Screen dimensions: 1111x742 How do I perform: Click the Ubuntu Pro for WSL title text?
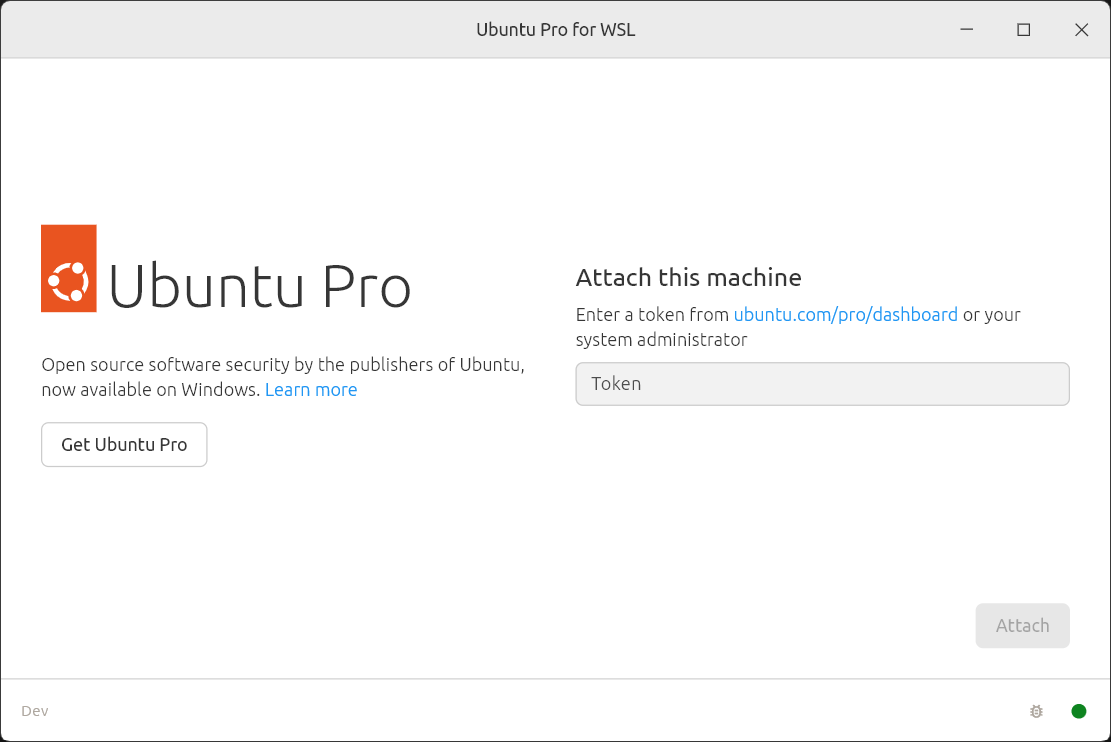[x=555, y=29]
